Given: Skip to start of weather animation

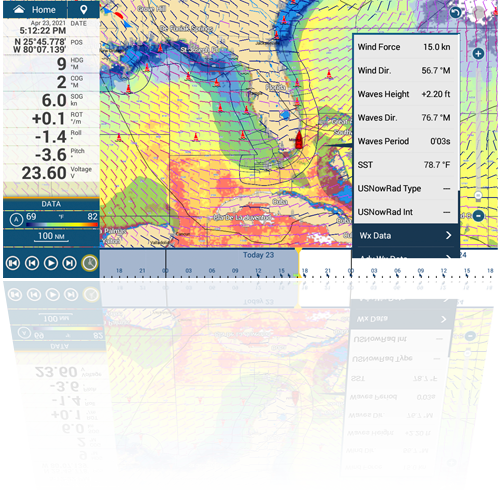Looking at the screenshot, I should click(13, 263).
